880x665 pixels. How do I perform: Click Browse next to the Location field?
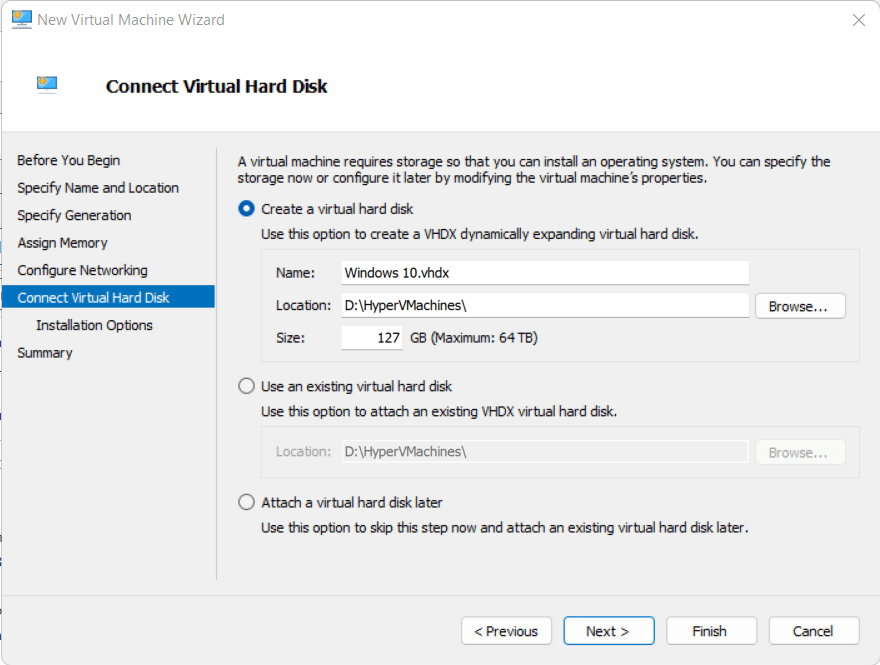[x=800, y=306]
